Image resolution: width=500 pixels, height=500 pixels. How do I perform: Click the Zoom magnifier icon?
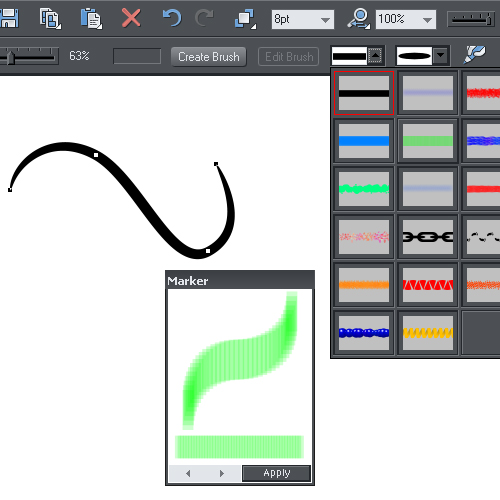tap(358, 18)
